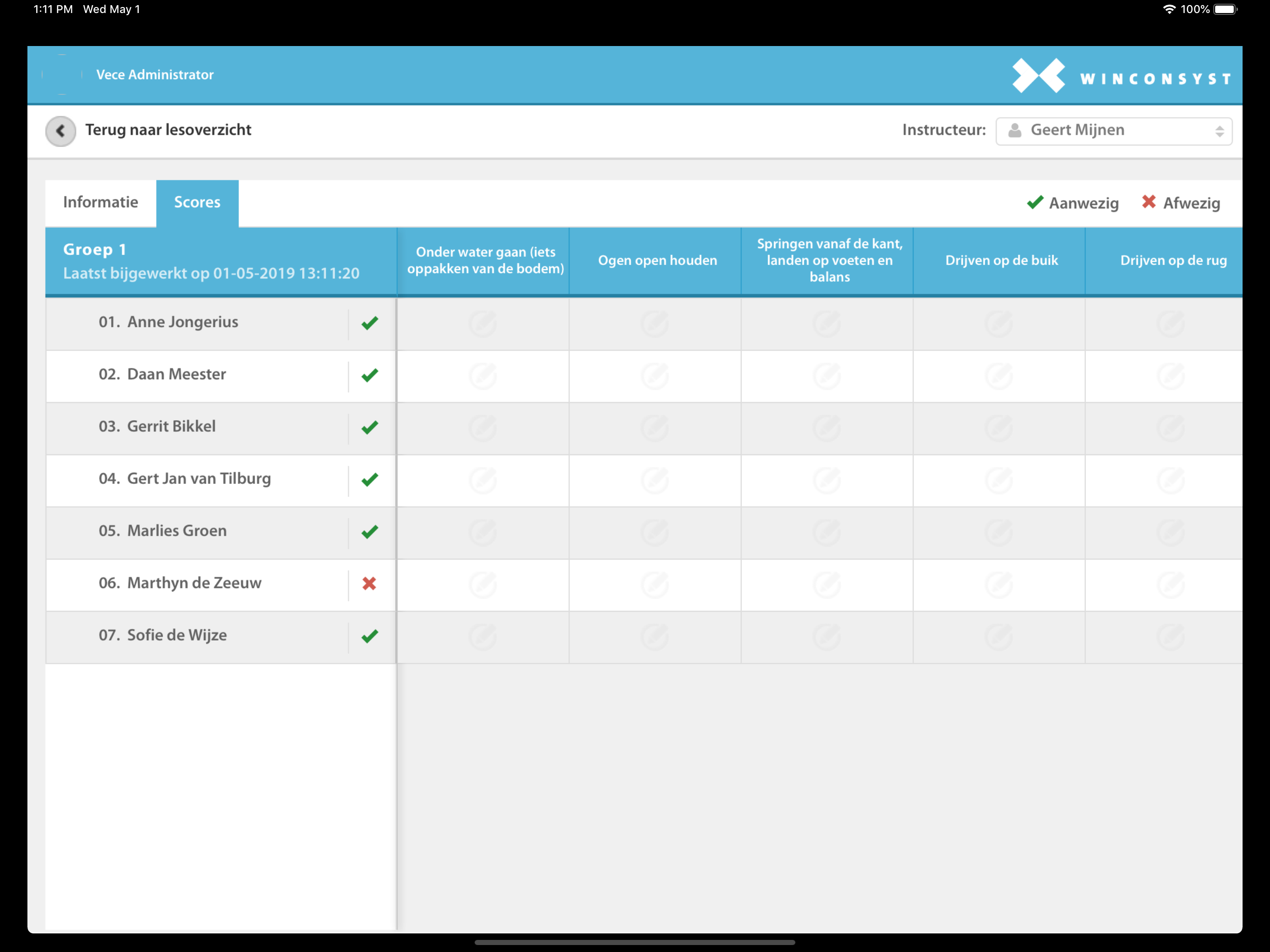The height and width of the screenshot is (952, 1270).
Task: Edit Gert Jan van Tilburg score for Springen vanaf de kant
Action: tap(827, 481)
